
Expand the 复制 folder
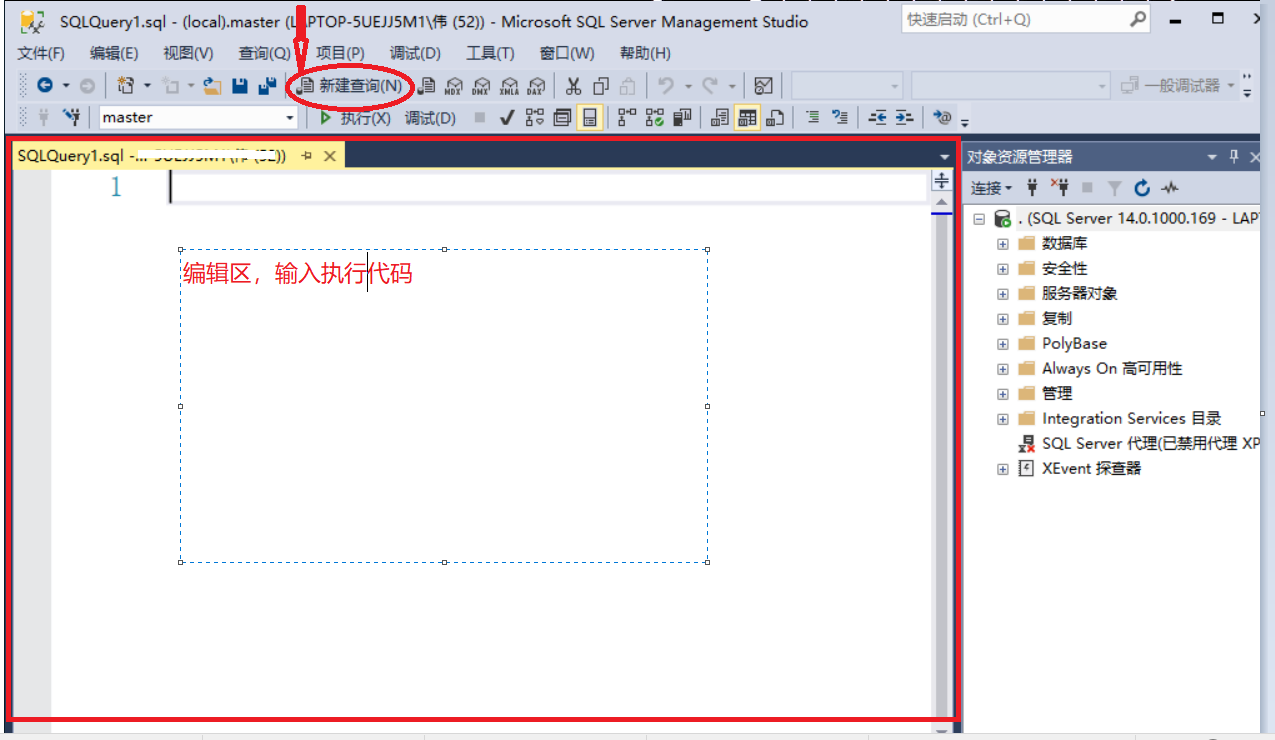pos(1002,318)
